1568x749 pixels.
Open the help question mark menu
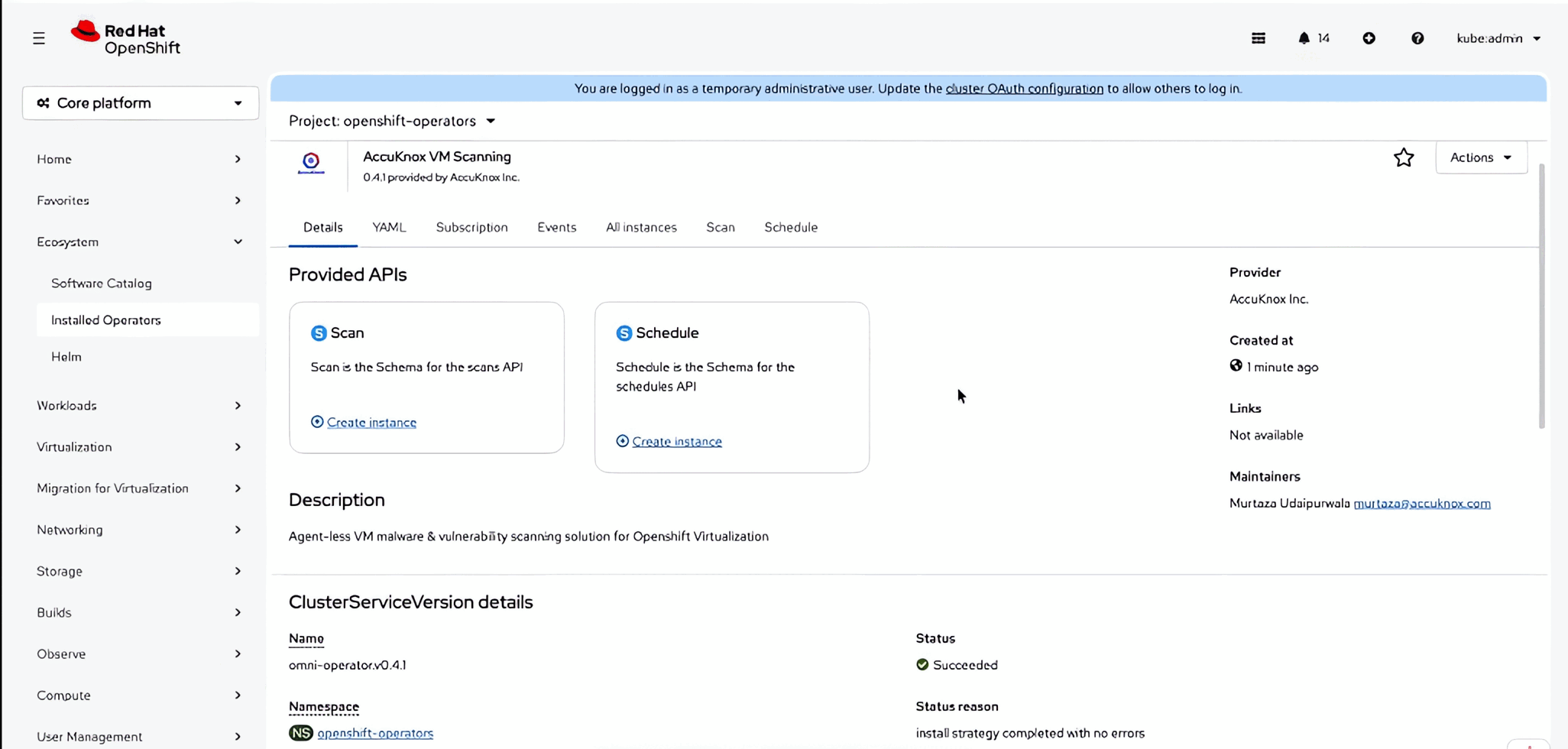click(1417, 38)
